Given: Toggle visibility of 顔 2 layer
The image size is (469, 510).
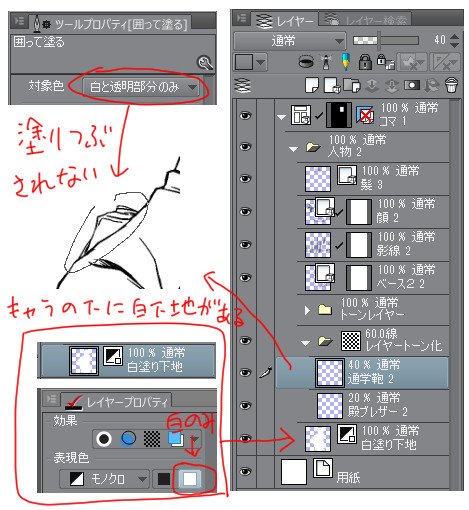Looking at the screenshot, I should (x=245, y=212).
